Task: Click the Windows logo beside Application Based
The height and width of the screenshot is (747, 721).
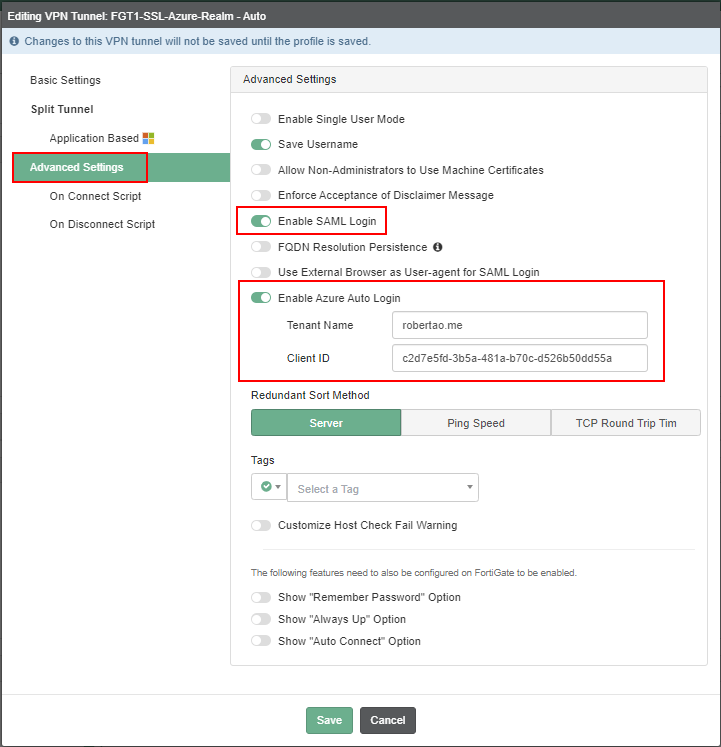Action: (148, 138)
